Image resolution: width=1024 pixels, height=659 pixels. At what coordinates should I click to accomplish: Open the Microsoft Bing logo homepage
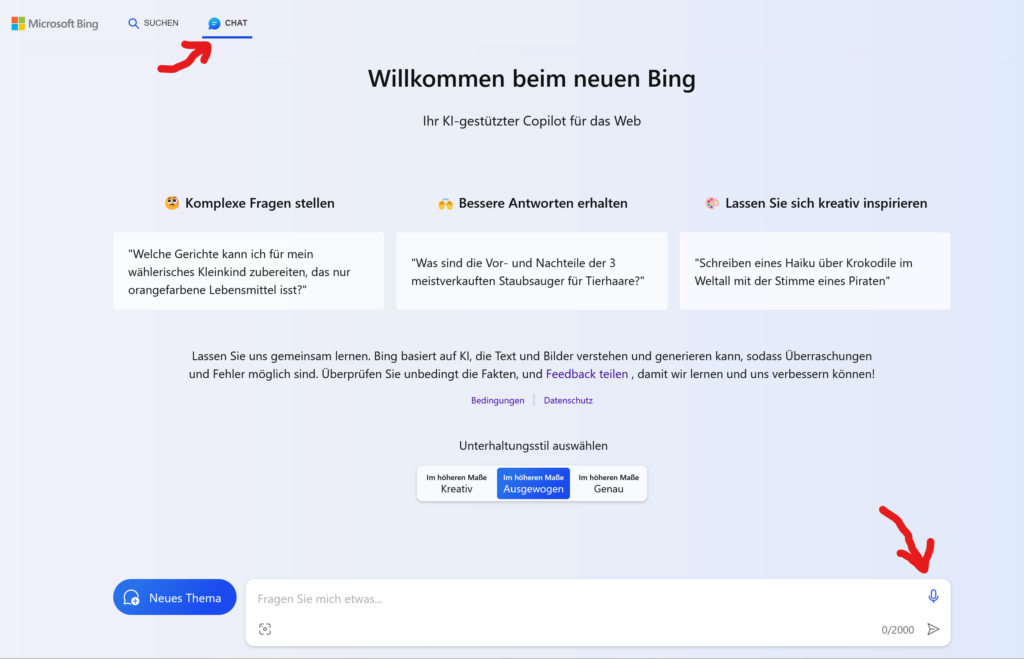click(55, 24)
